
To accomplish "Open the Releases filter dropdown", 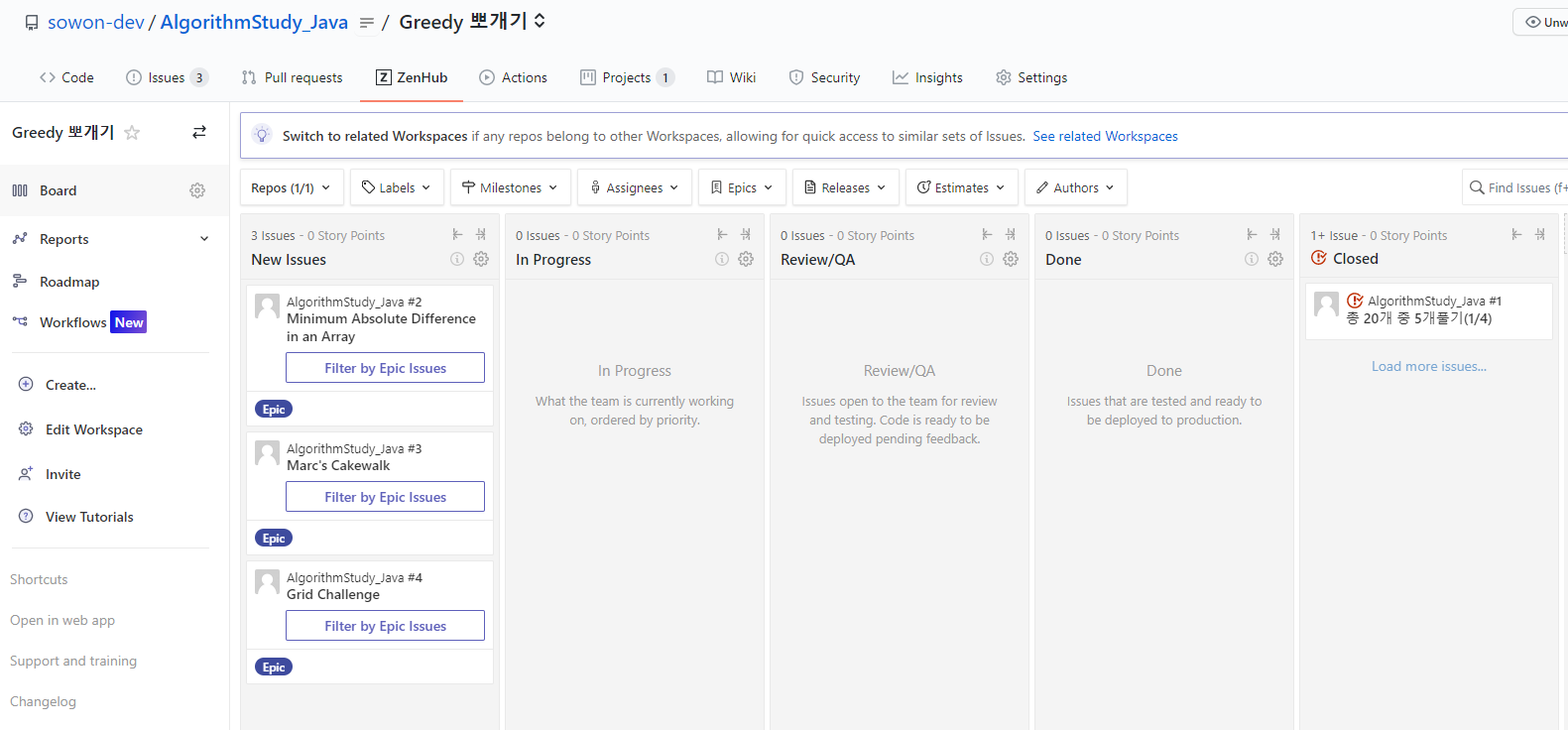I will coord(846,187).
